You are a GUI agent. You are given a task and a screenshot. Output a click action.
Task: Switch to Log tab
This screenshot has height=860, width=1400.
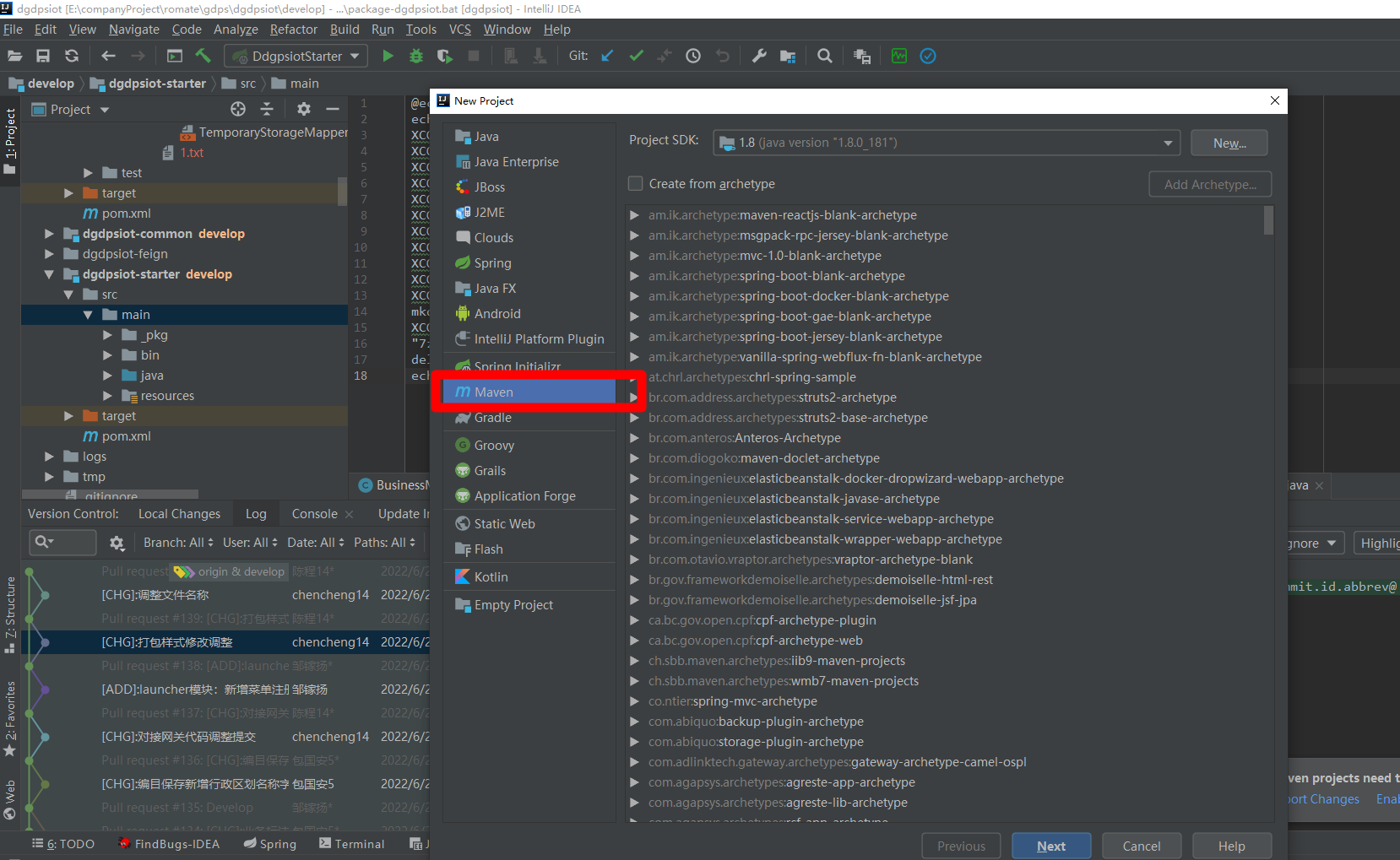click(x=256, y=514)
